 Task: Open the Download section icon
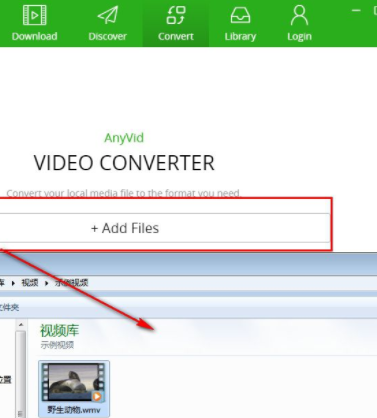pos(34,15)
